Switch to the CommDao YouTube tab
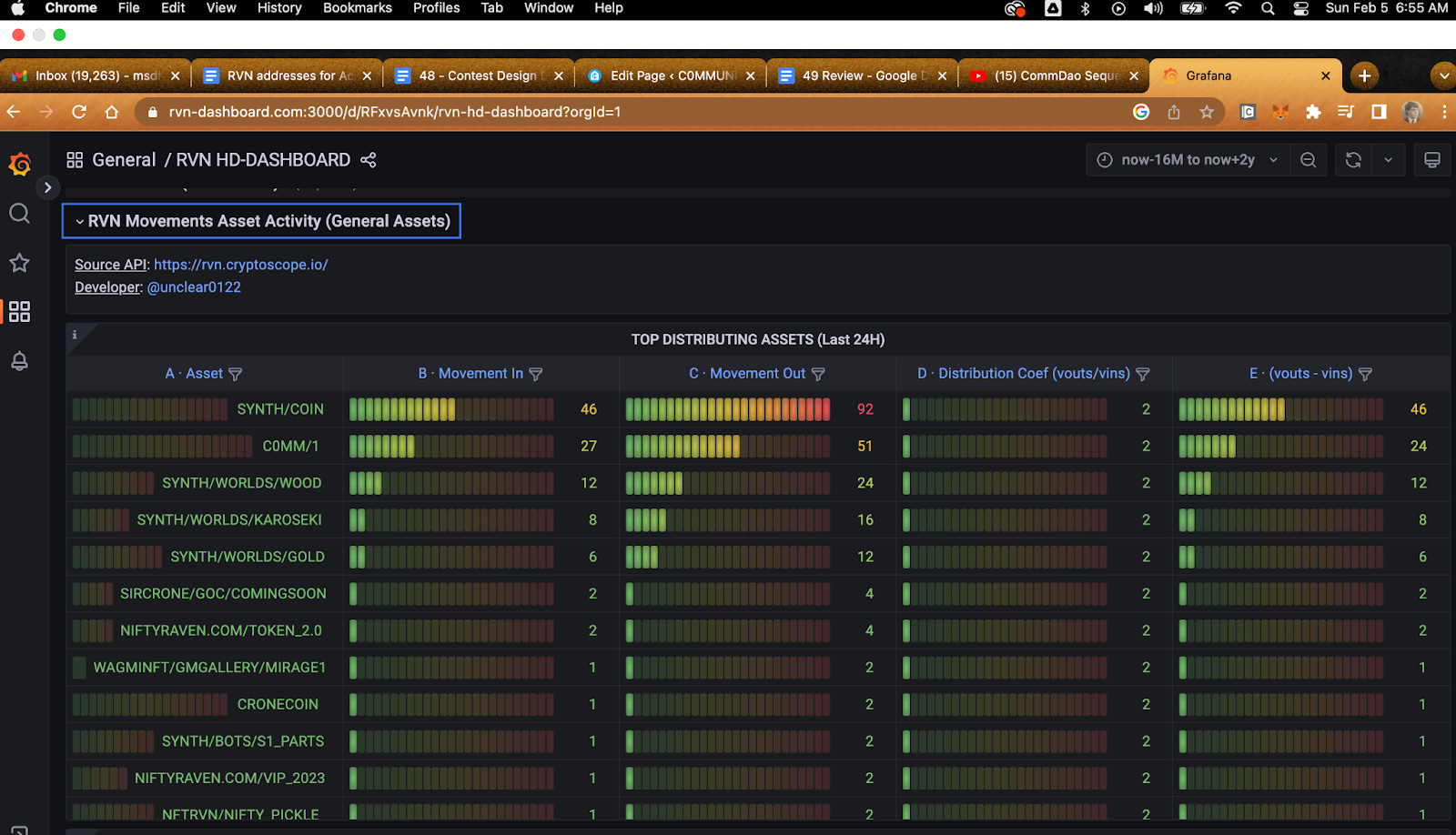 point(1055,75)
